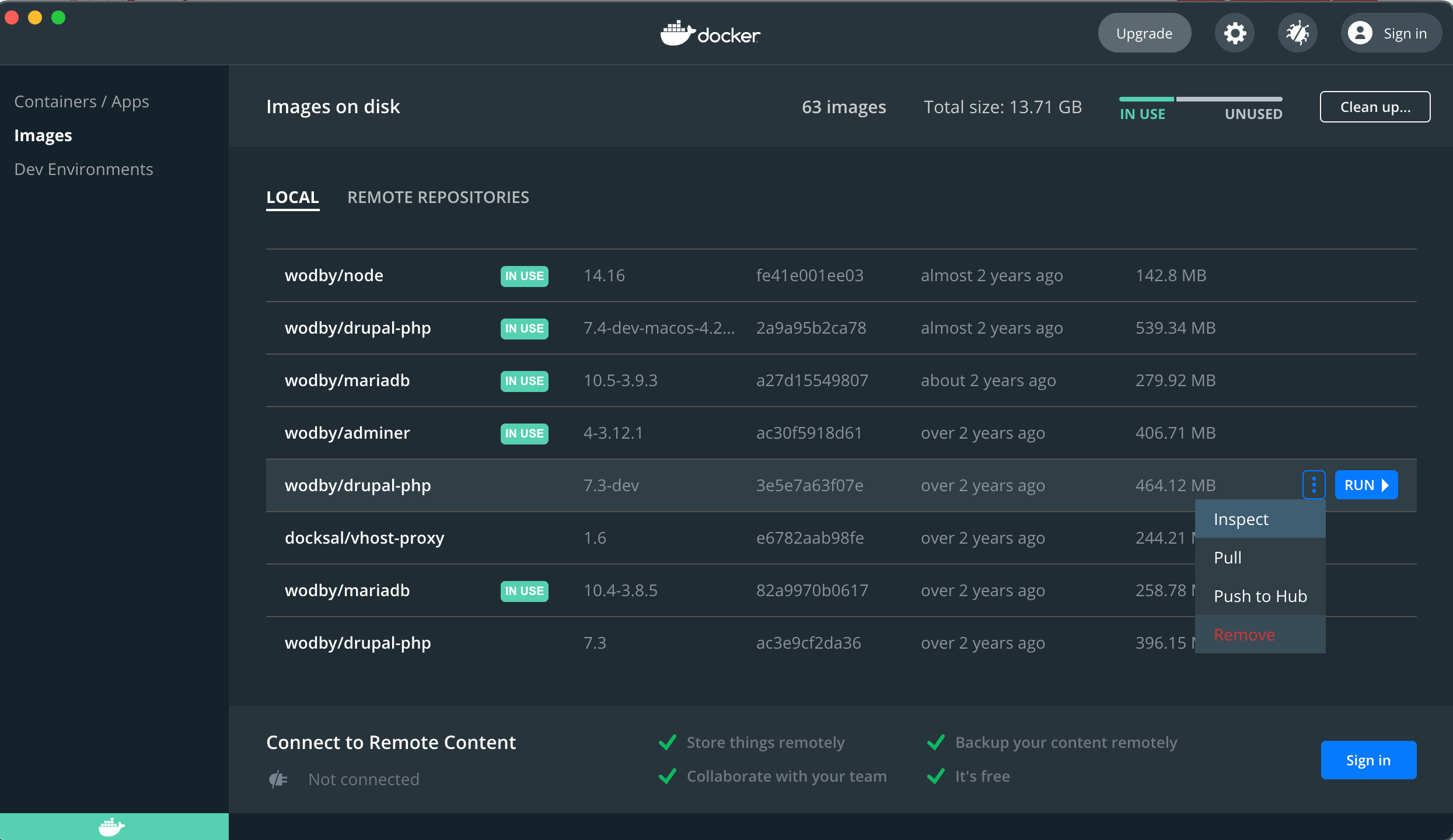
Task: Click the Images on disk heading
Action: pyautogui.click(x=333, y=107)
